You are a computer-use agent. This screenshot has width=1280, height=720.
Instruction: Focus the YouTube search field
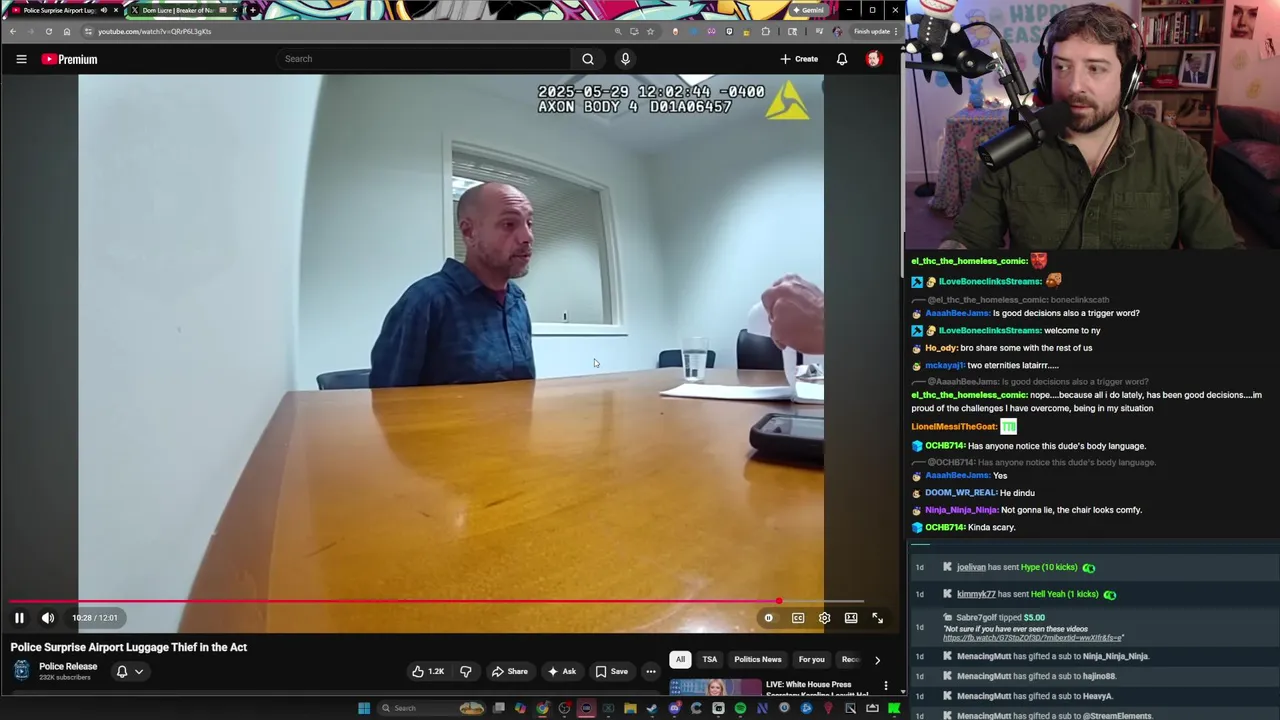click(425, 59)
